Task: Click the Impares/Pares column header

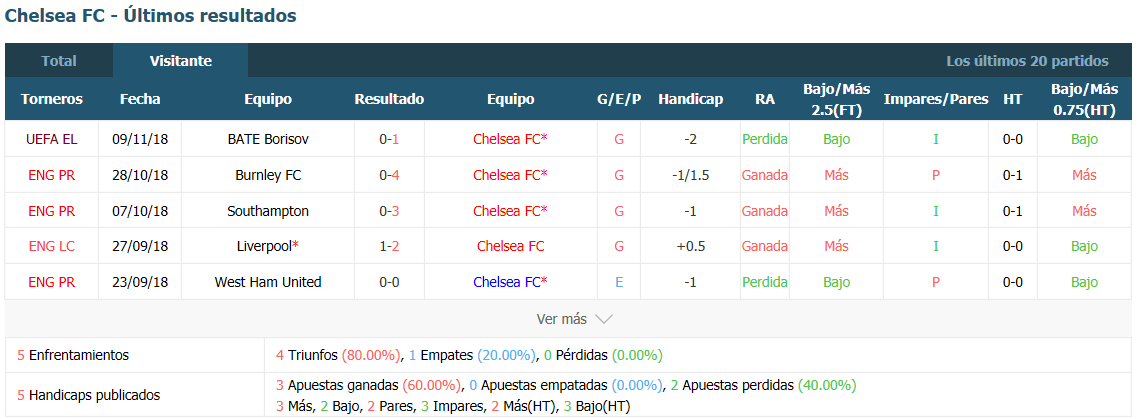Action: tap(936, 99)
